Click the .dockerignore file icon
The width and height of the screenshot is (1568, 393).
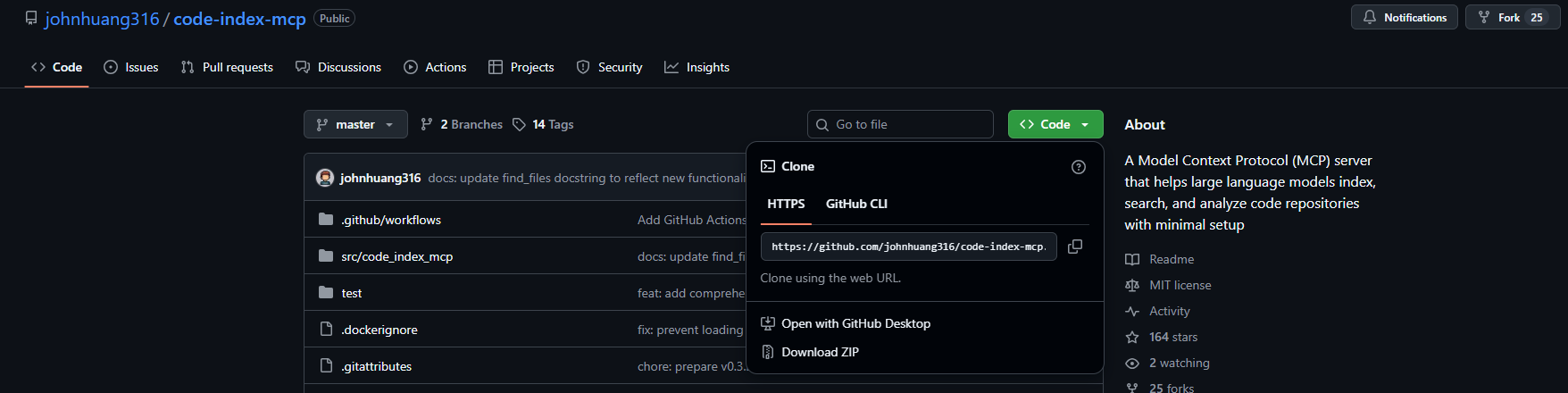326,330
